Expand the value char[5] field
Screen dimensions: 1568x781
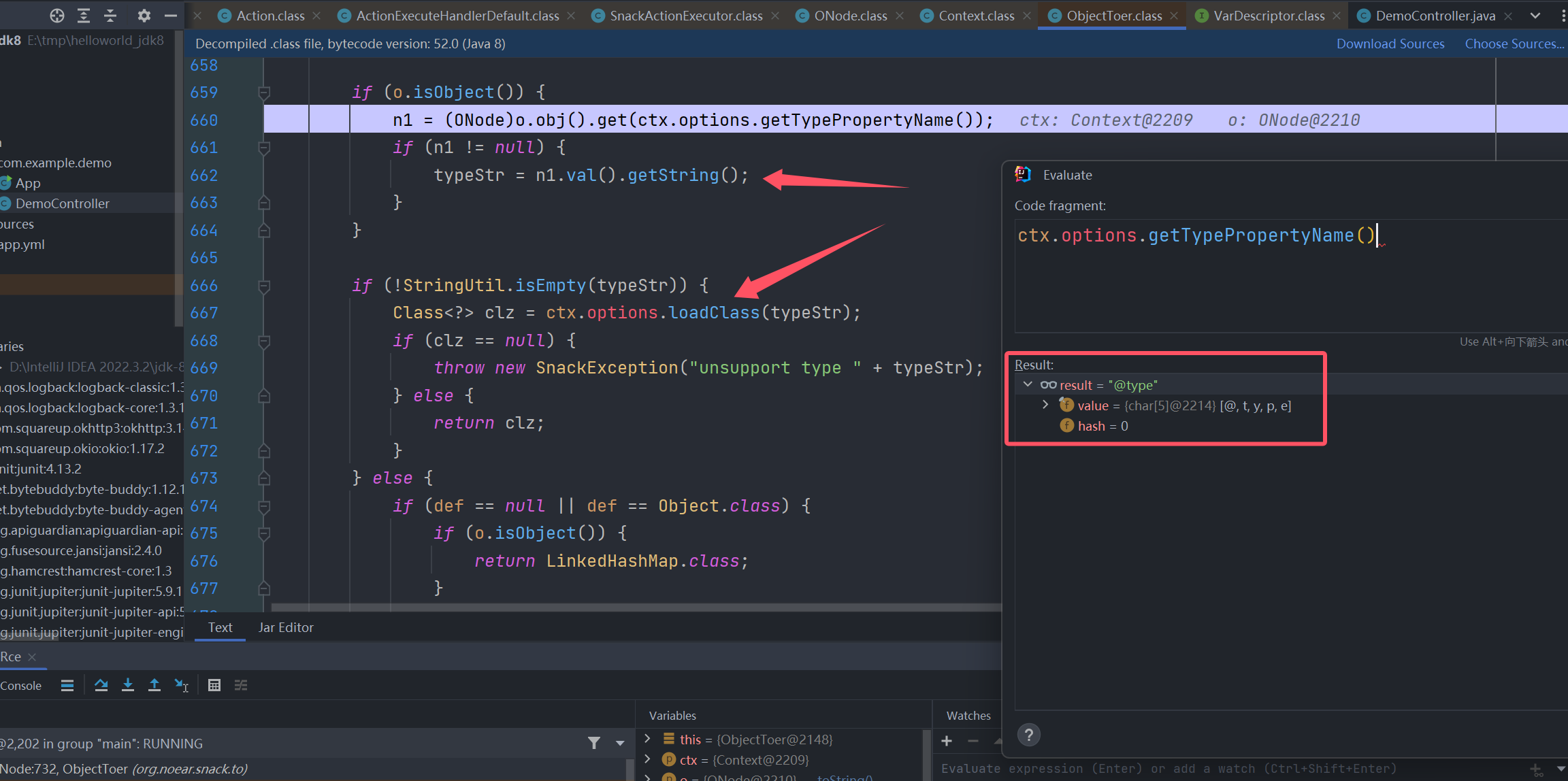1046,405
